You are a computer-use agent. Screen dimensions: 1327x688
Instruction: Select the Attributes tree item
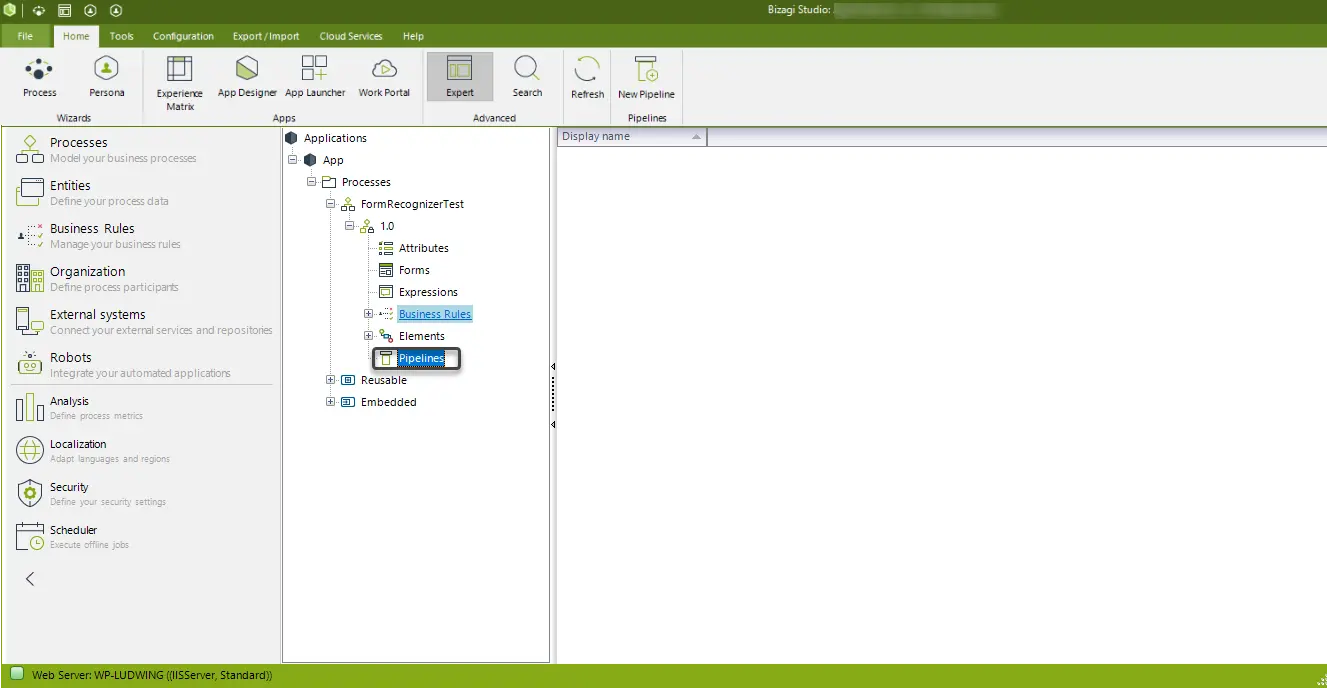(423, 248)
